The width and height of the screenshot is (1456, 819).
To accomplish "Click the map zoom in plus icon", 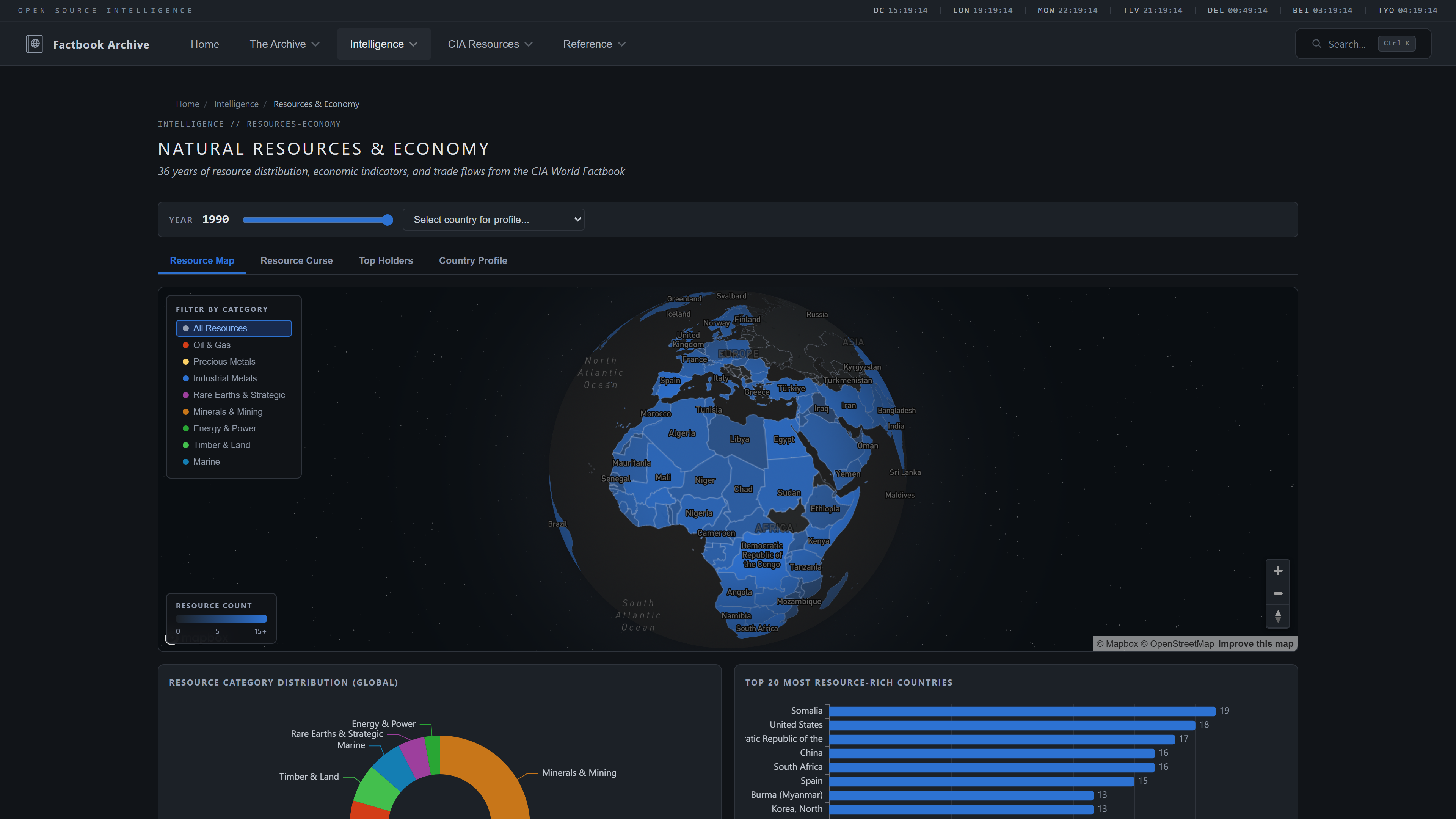I will tap(1277, 571).
